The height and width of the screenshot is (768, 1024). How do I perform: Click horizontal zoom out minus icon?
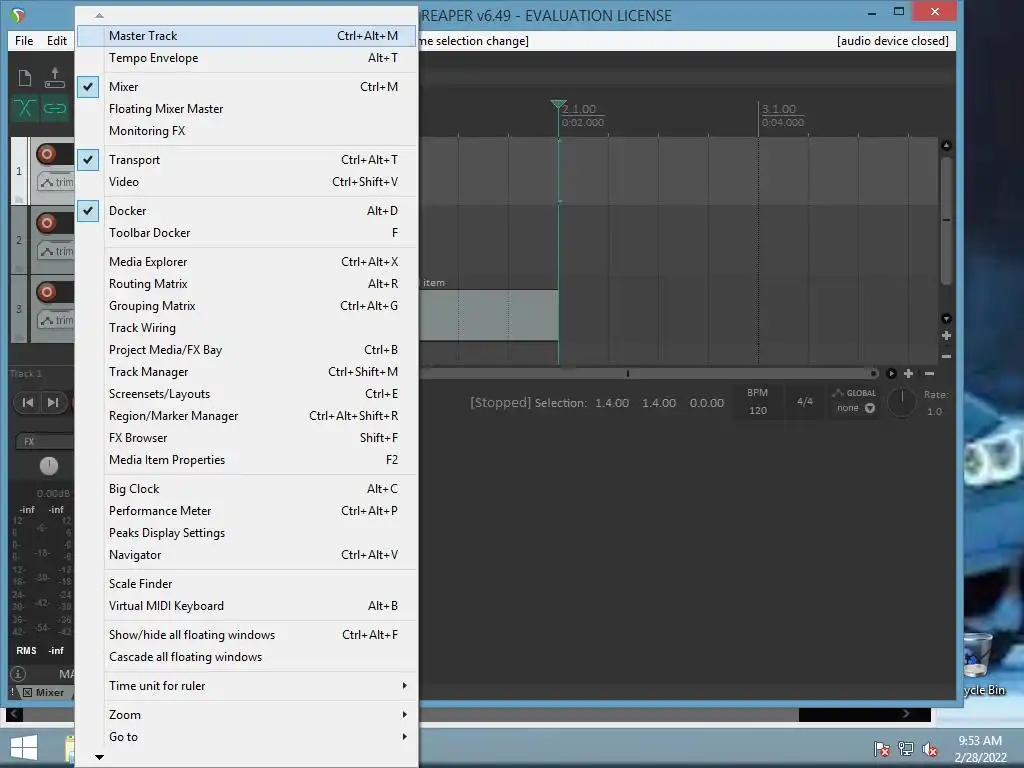[x=929, y=374]
